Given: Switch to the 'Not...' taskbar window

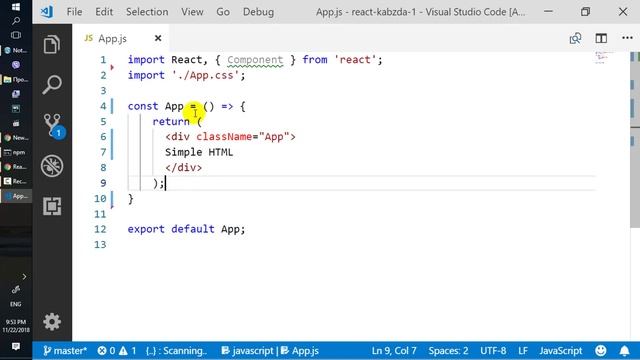Looking at the screenshot, I should click(x=16, y=50).
